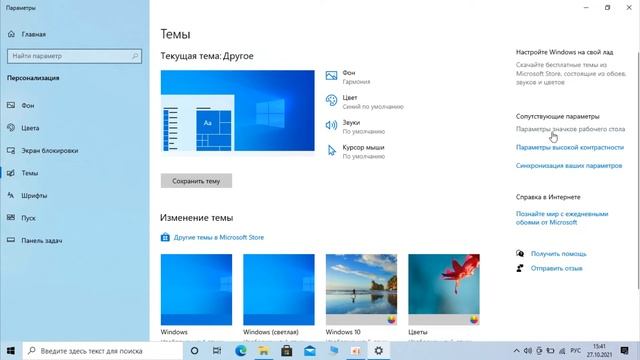Click the taskbar search box
Screen dimensions: 640x360
[102, 351]
